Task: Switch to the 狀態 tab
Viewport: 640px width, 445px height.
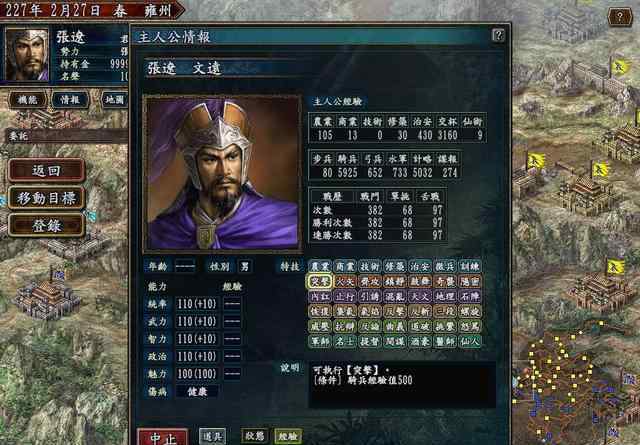Action: point(254,436)
